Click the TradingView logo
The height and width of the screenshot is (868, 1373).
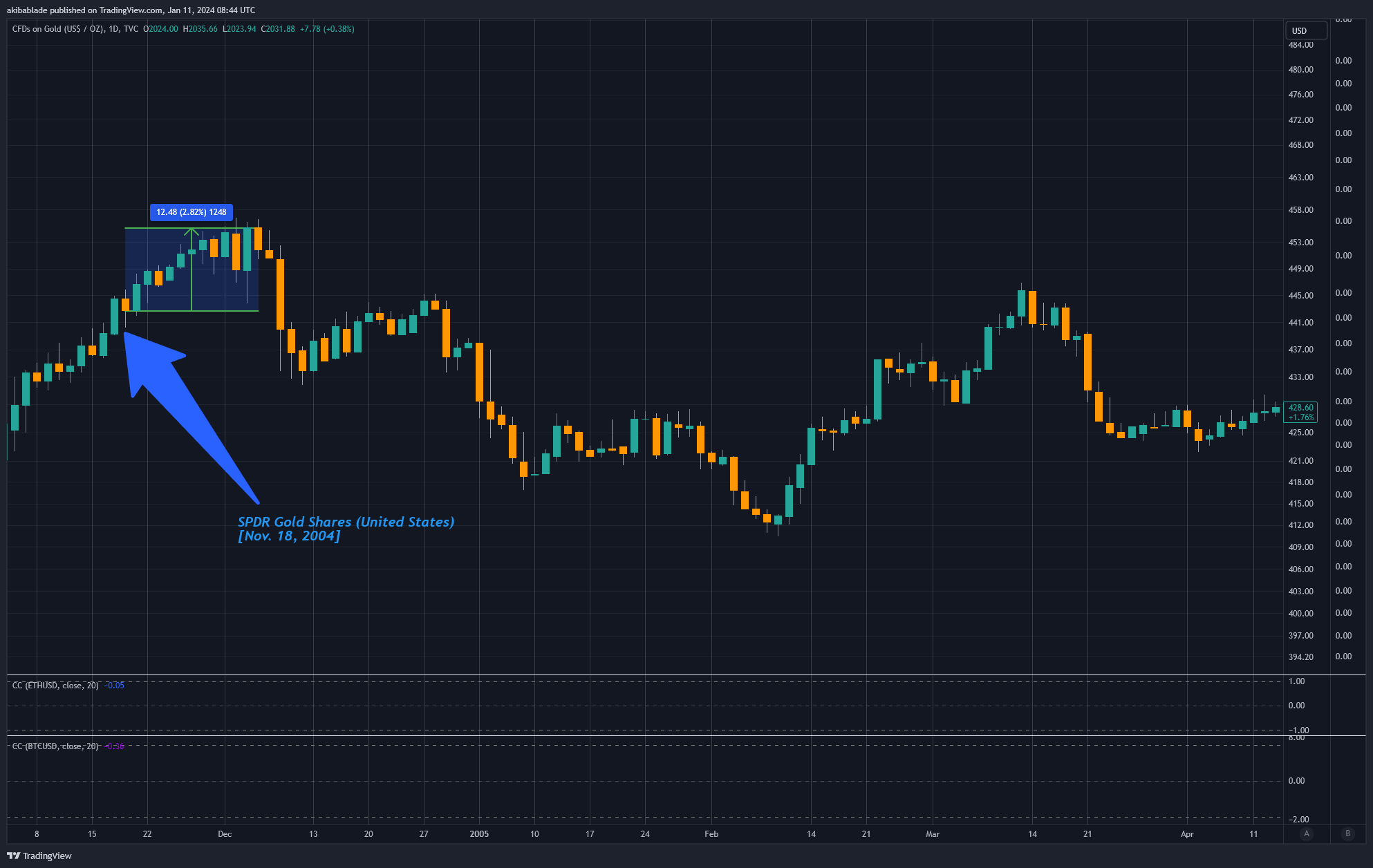tap(38, 856)
